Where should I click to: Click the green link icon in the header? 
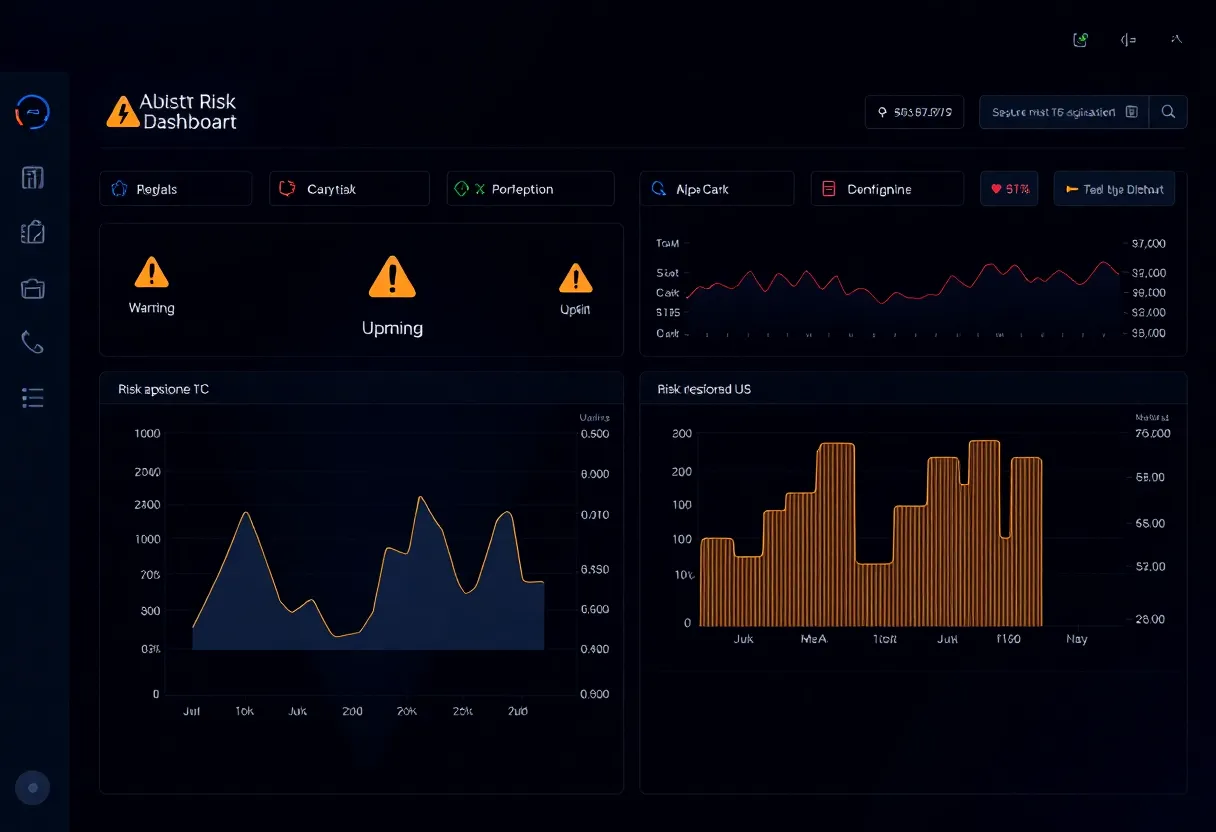(x=1080, y=39)
